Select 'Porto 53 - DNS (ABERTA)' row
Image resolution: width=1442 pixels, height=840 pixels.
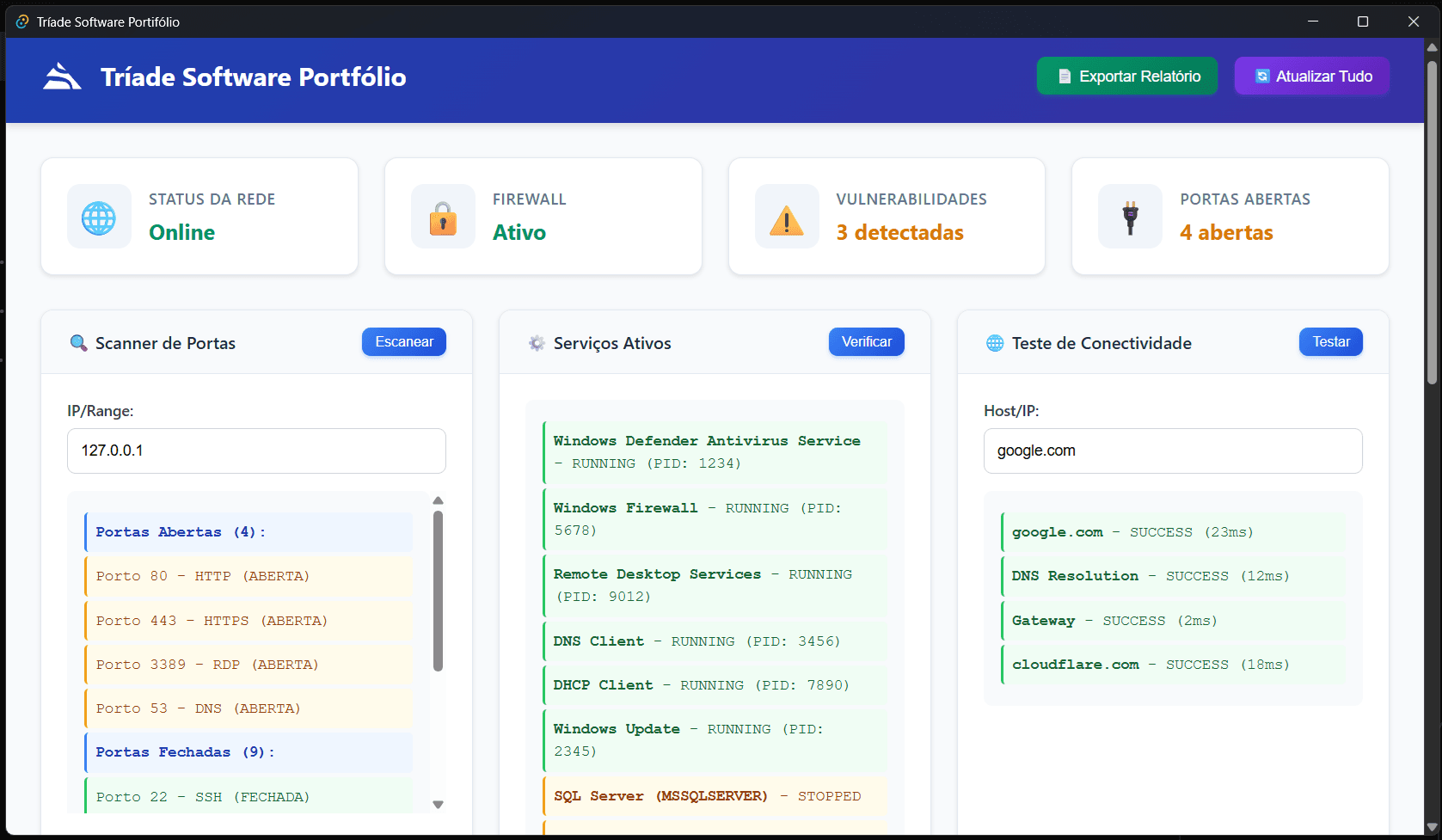point(249,708)
